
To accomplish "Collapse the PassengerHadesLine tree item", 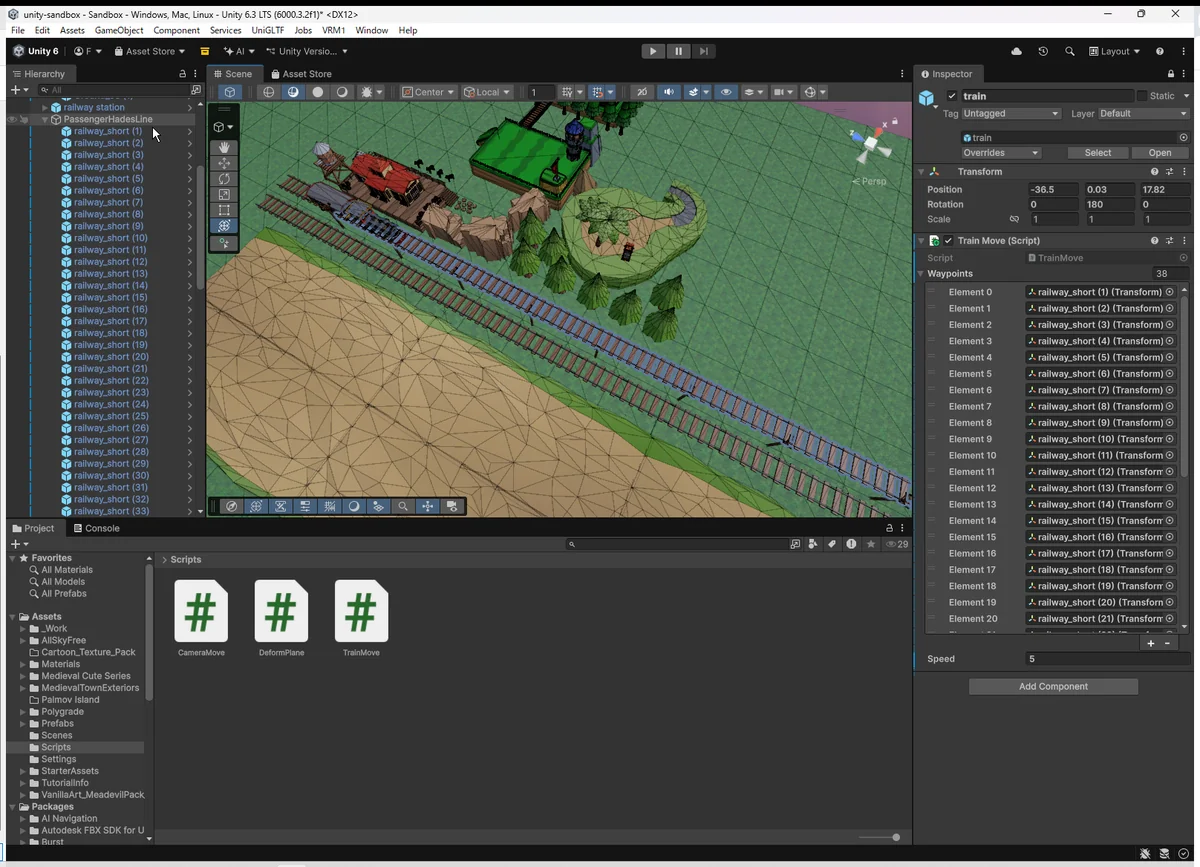I will tap(45, 119).
